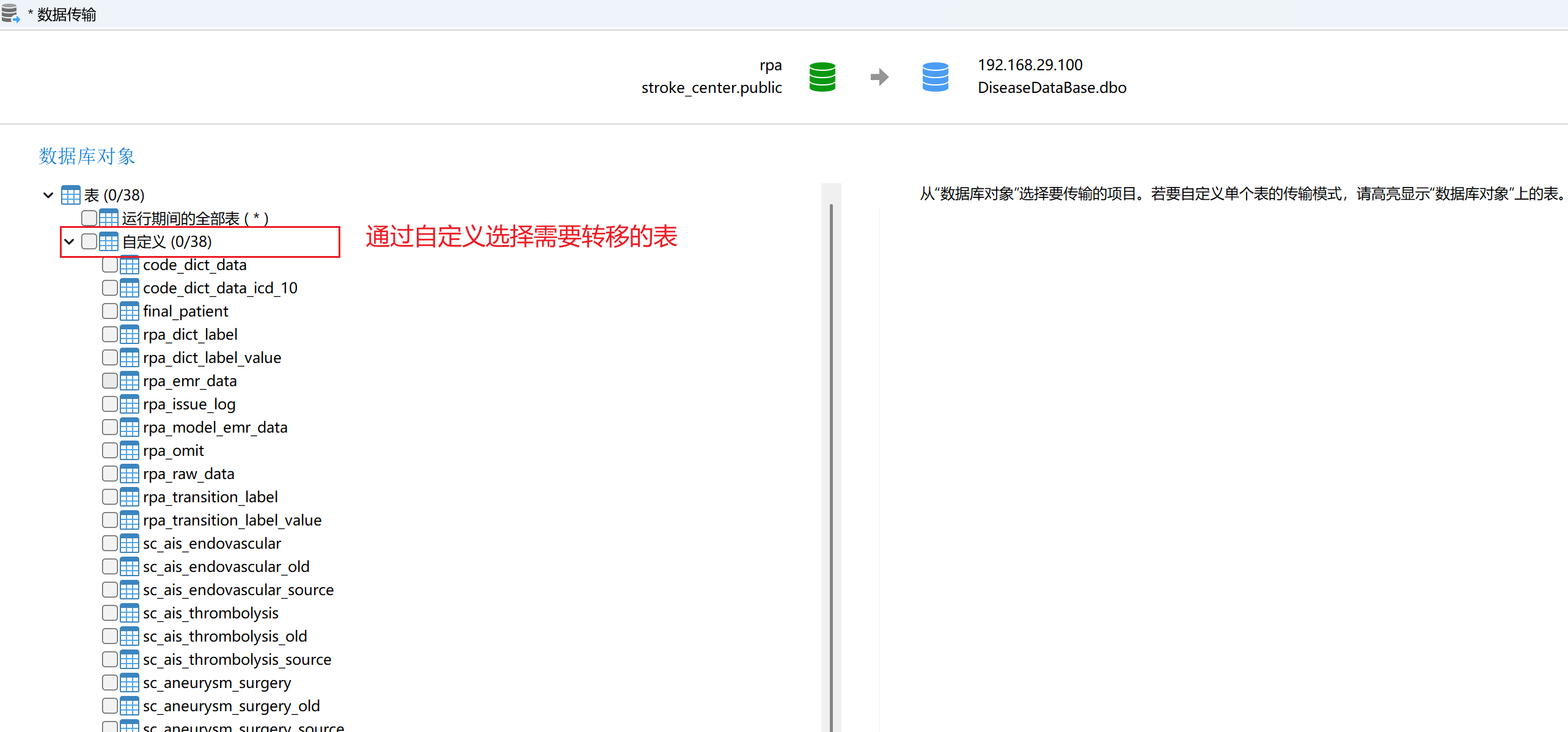Click the stroke_center.public source label
This screenshot has height=732, width=1568.
tap(712, 87)
